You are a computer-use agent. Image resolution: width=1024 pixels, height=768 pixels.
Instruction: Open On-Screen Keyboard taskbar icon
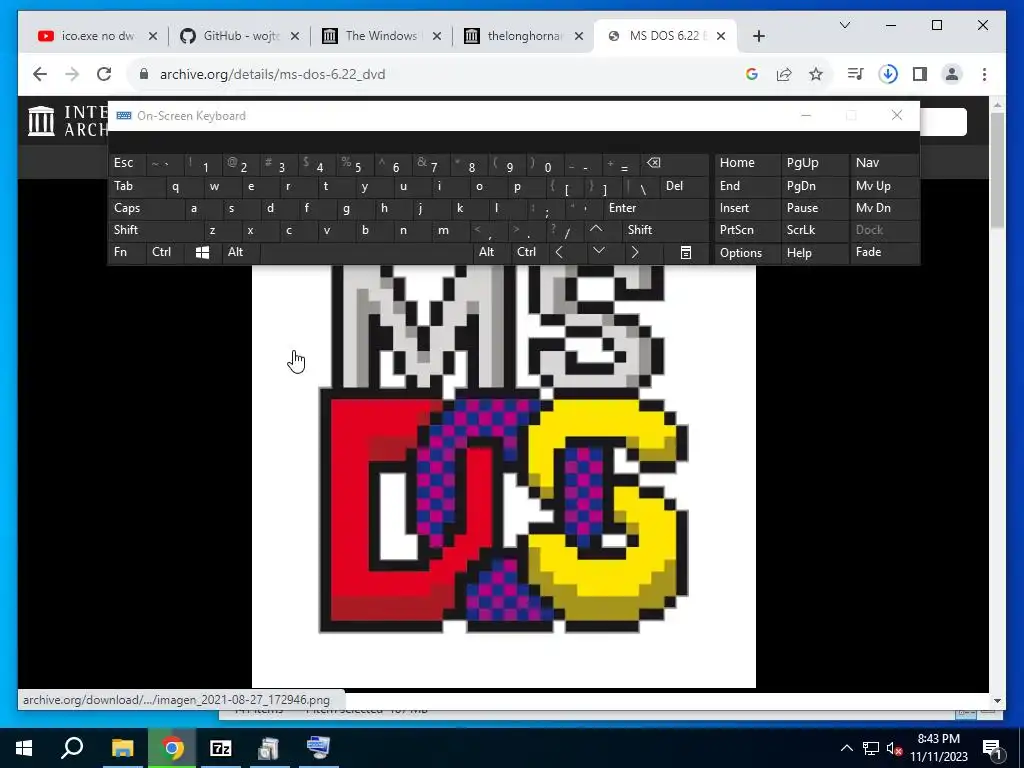(x=319, y=748)
